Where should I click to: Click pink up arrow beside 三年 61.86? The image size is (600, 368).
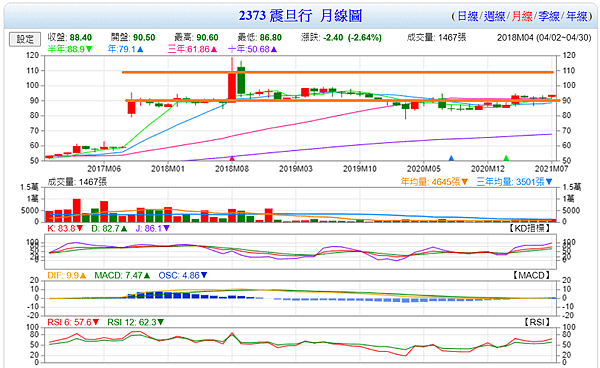tap(214, 49)
